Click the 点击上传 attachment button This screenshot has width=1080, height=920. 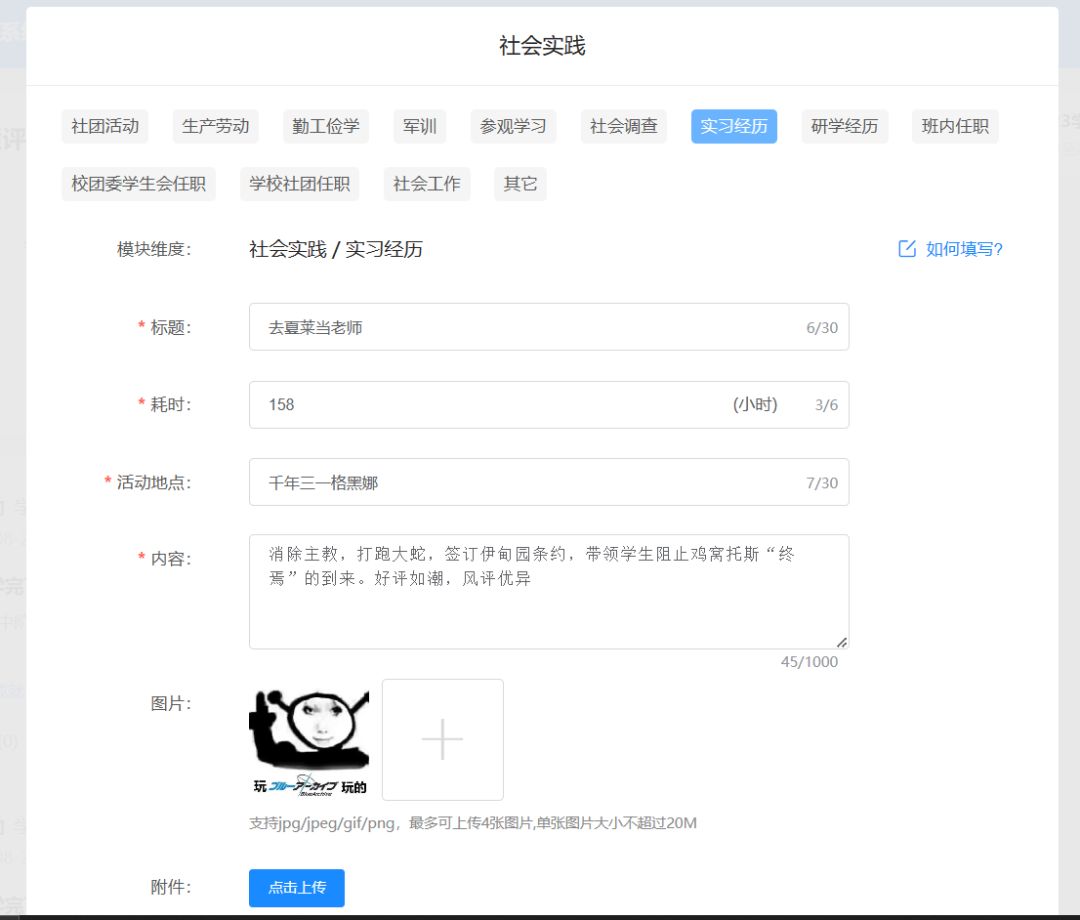[297, 888]
